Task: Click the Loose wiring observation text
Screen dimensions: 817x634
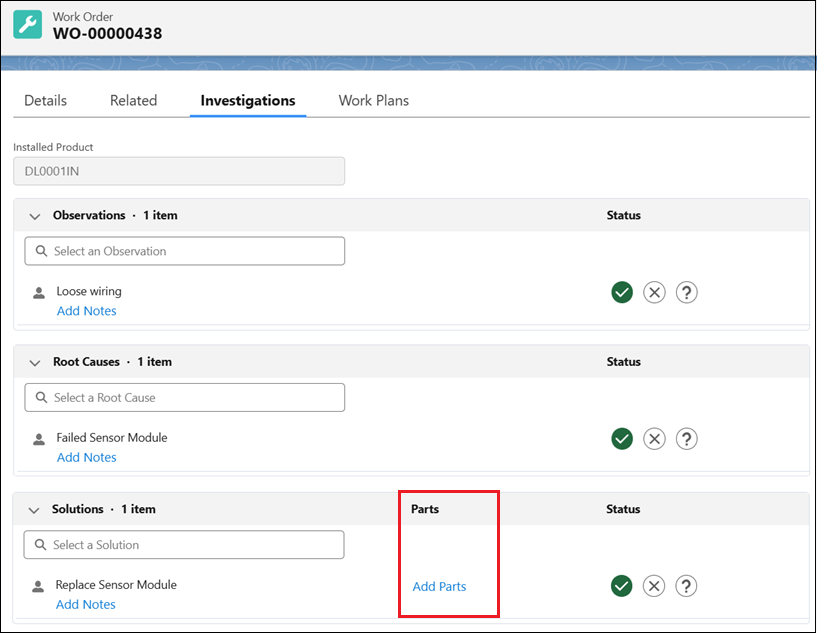Action: point(89,291)
